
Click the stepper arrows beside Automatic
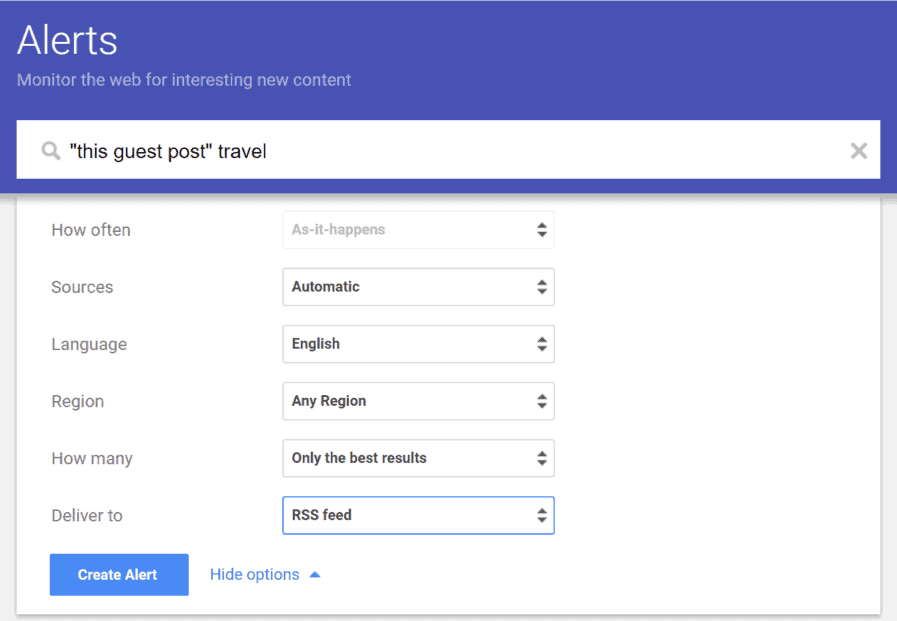[x=542, y=287]
